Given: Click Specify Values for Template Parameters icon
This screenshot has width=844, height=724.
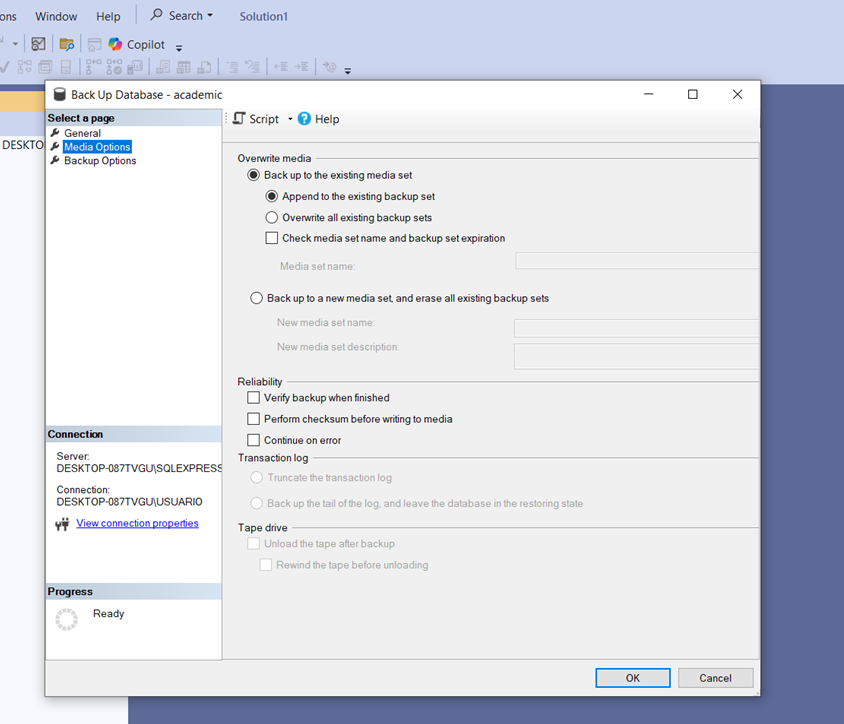Looking at the screenshot, I should (329, 67).
